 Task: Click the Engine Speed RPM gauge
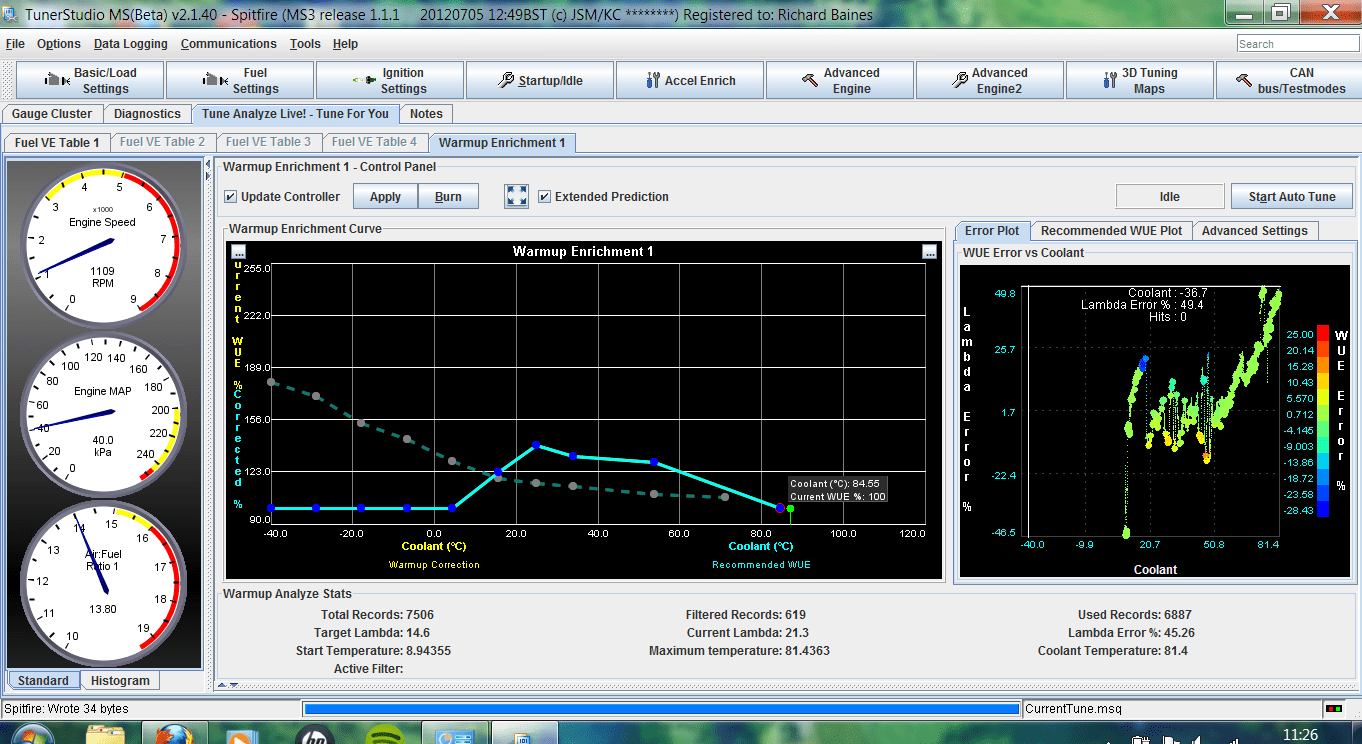(103, 246)
